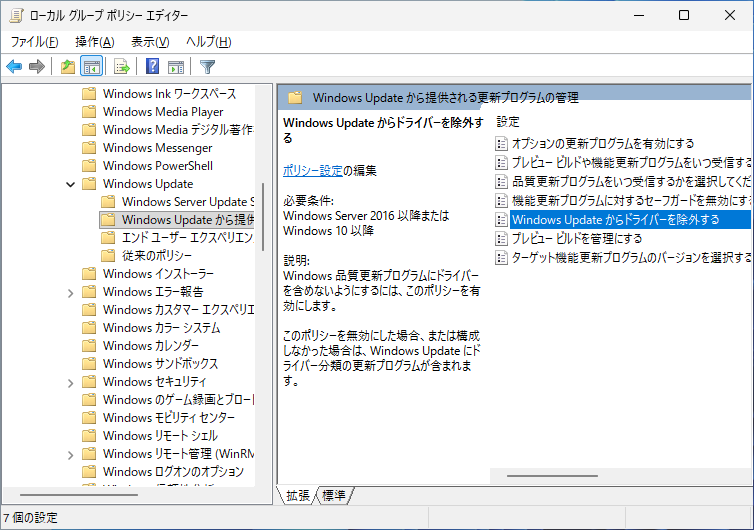Open the 表示(V) menu
754x530 pixels.
pyautogui.click(x=150, y=42)
